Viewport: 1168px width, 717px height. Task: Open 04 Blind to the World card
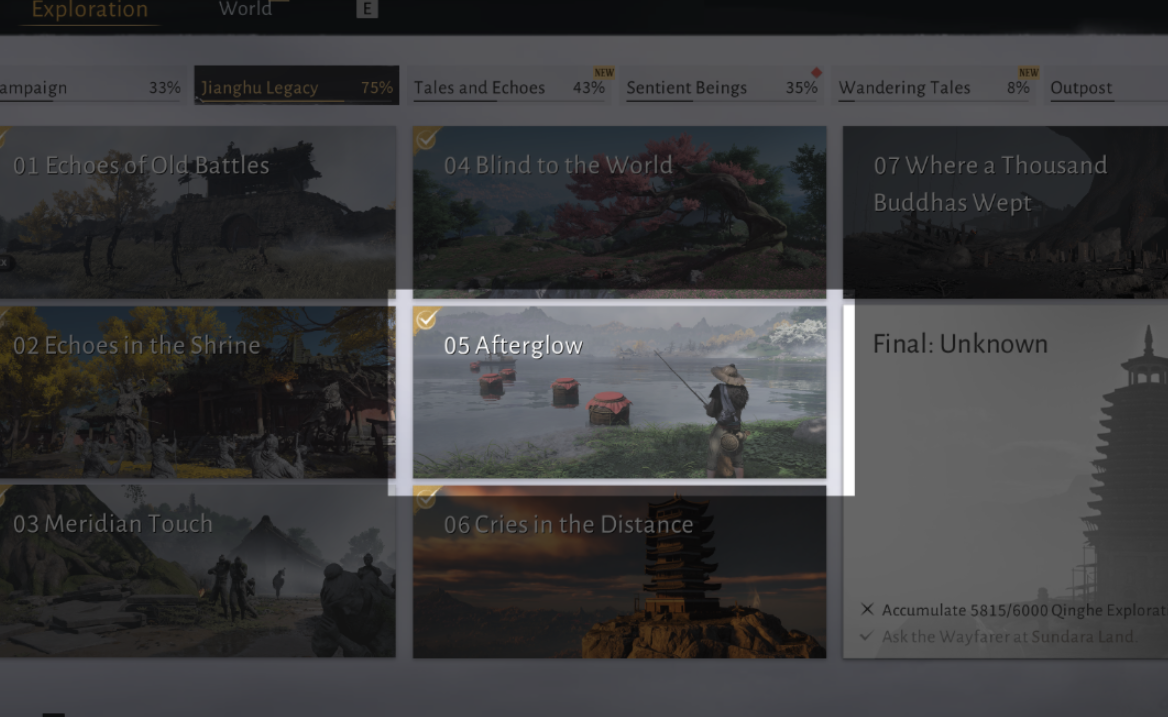pyautogui.click(x=620, y=212)
